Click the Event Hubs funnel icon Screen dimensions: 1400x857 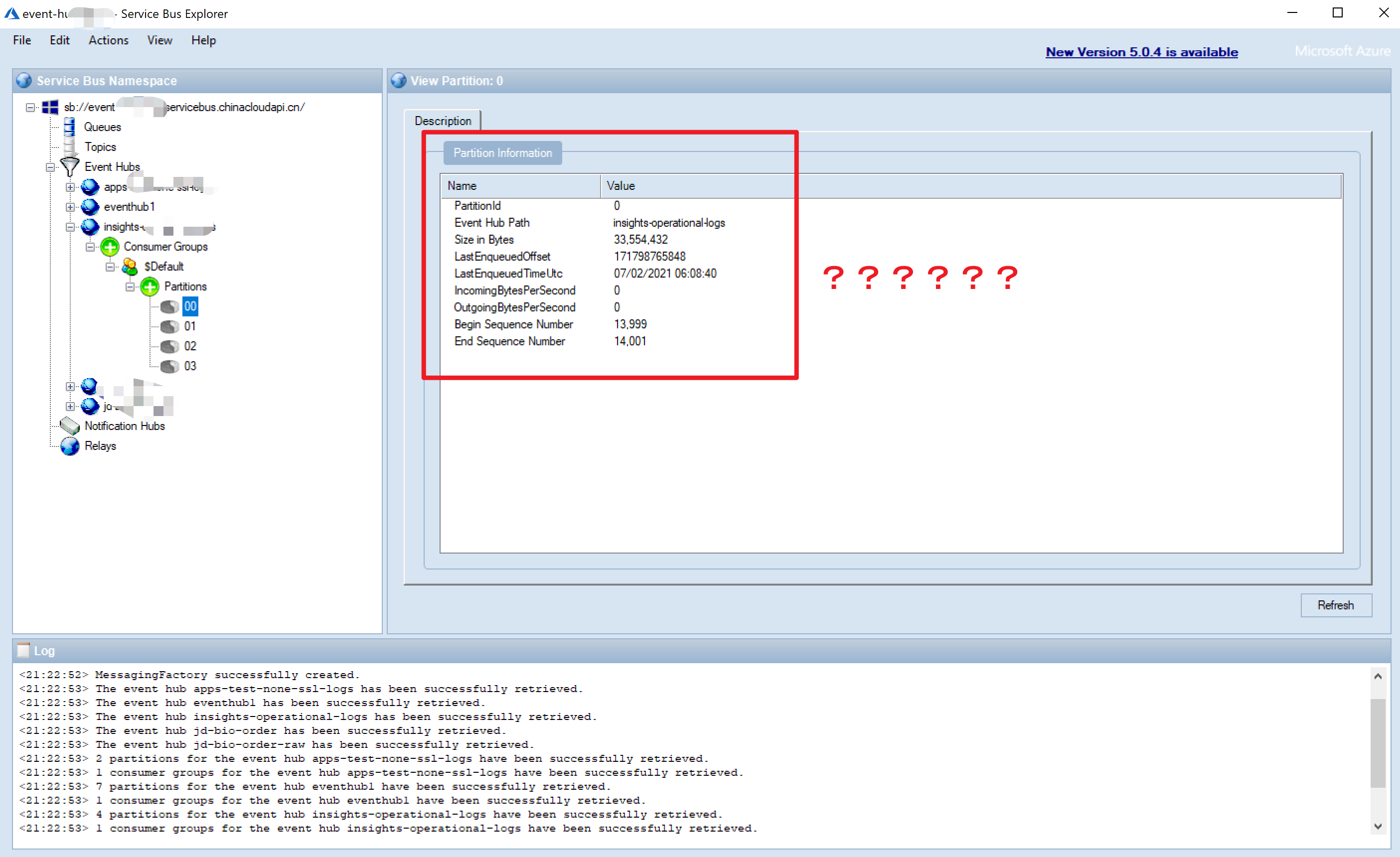69,166
